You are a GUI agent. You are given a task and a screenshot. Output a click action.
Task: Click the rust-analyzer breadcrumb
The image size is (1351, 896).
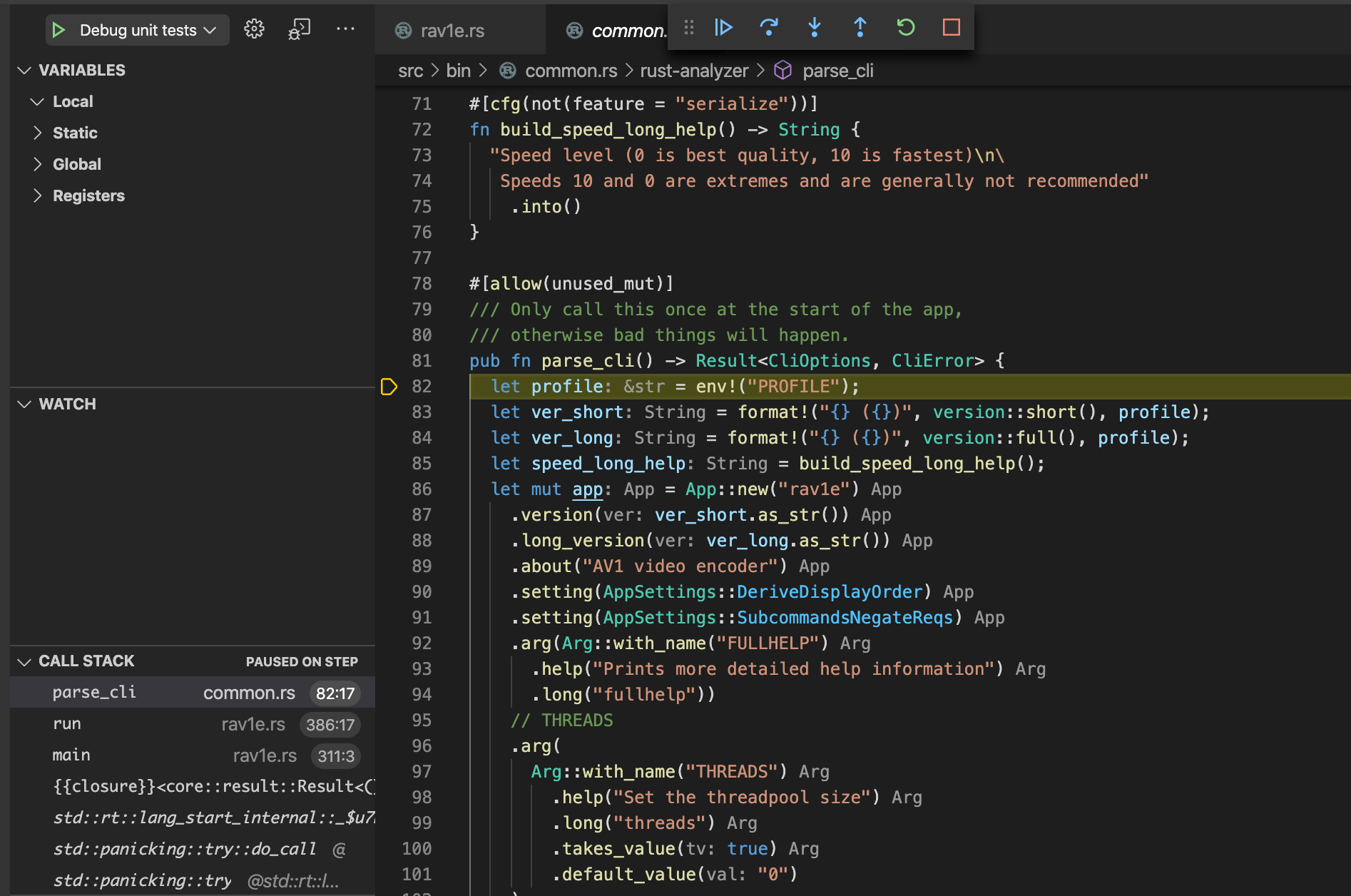click(694, 71)
